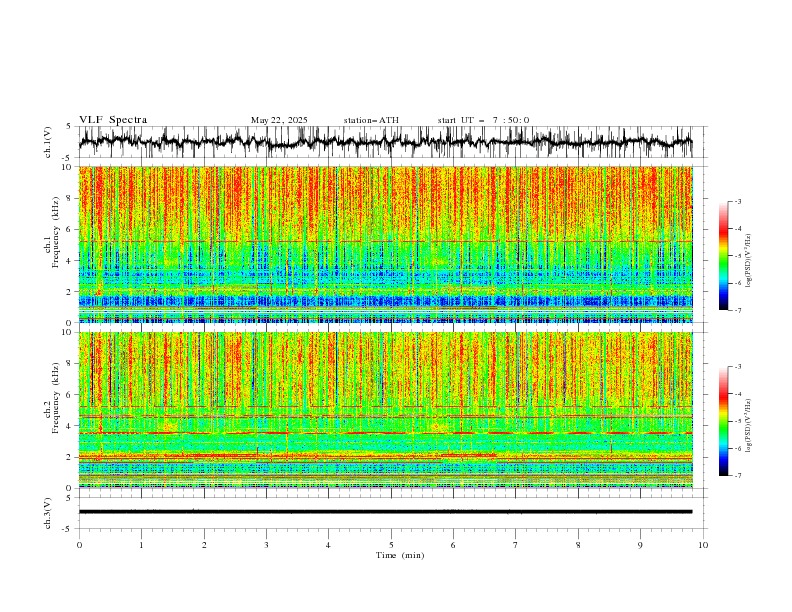Click the "-7" tick on ch.2 color bar
The height and width of the screenshot is (612, 792).
pos(738,475)
